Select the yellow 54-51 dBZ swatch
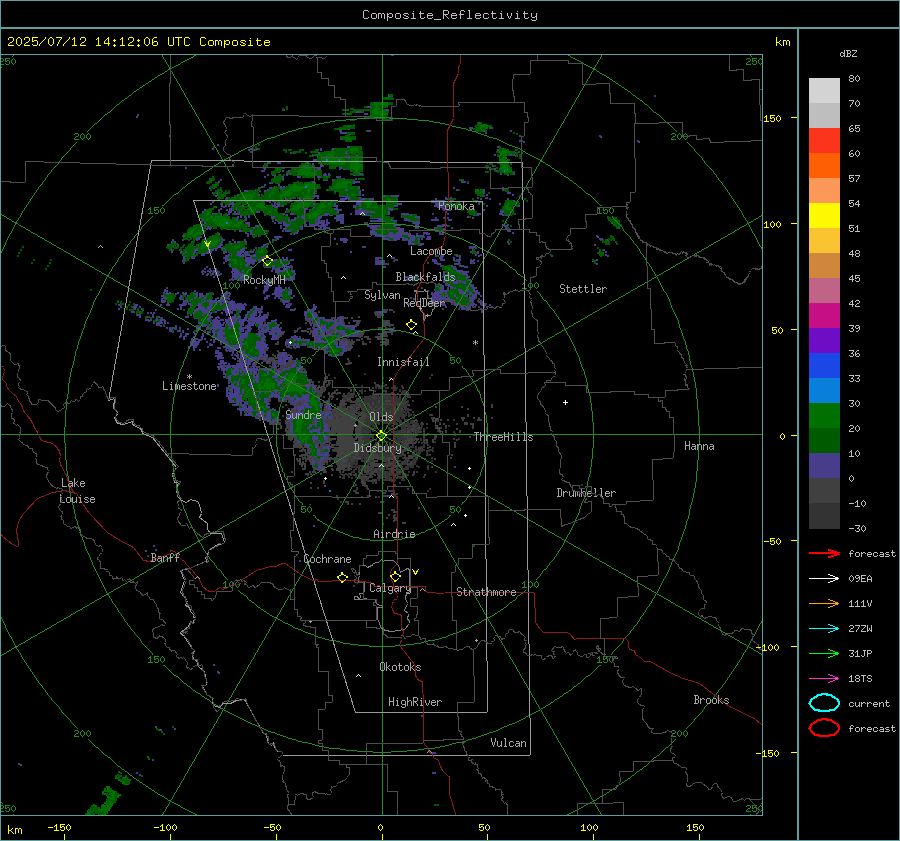The width and height of the screenshot is (900, 841). pyautogui.click(x=824, y=215)
